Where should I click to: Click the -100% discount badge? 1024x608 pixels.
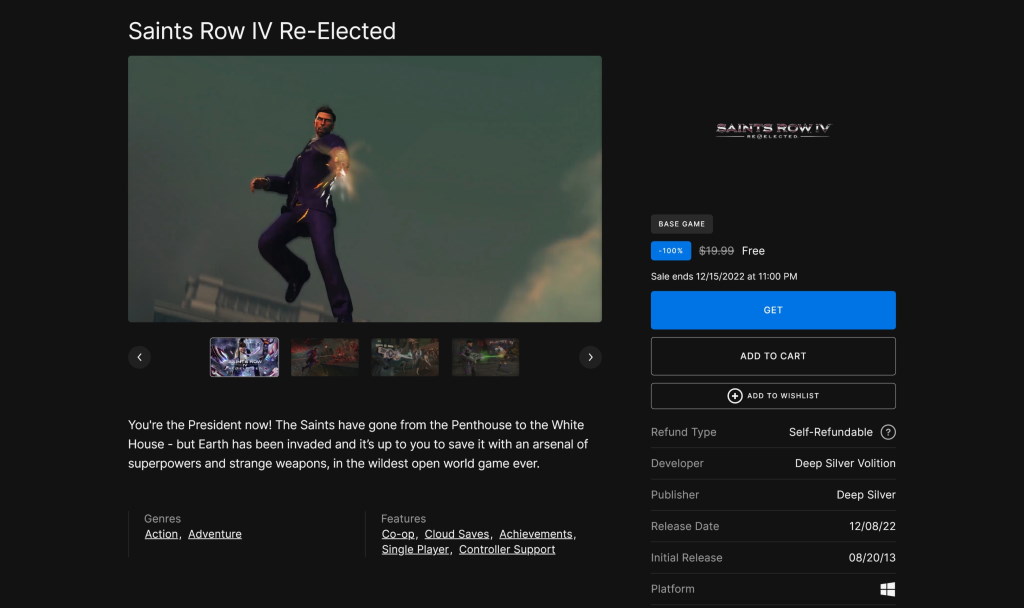coord(670,250)
